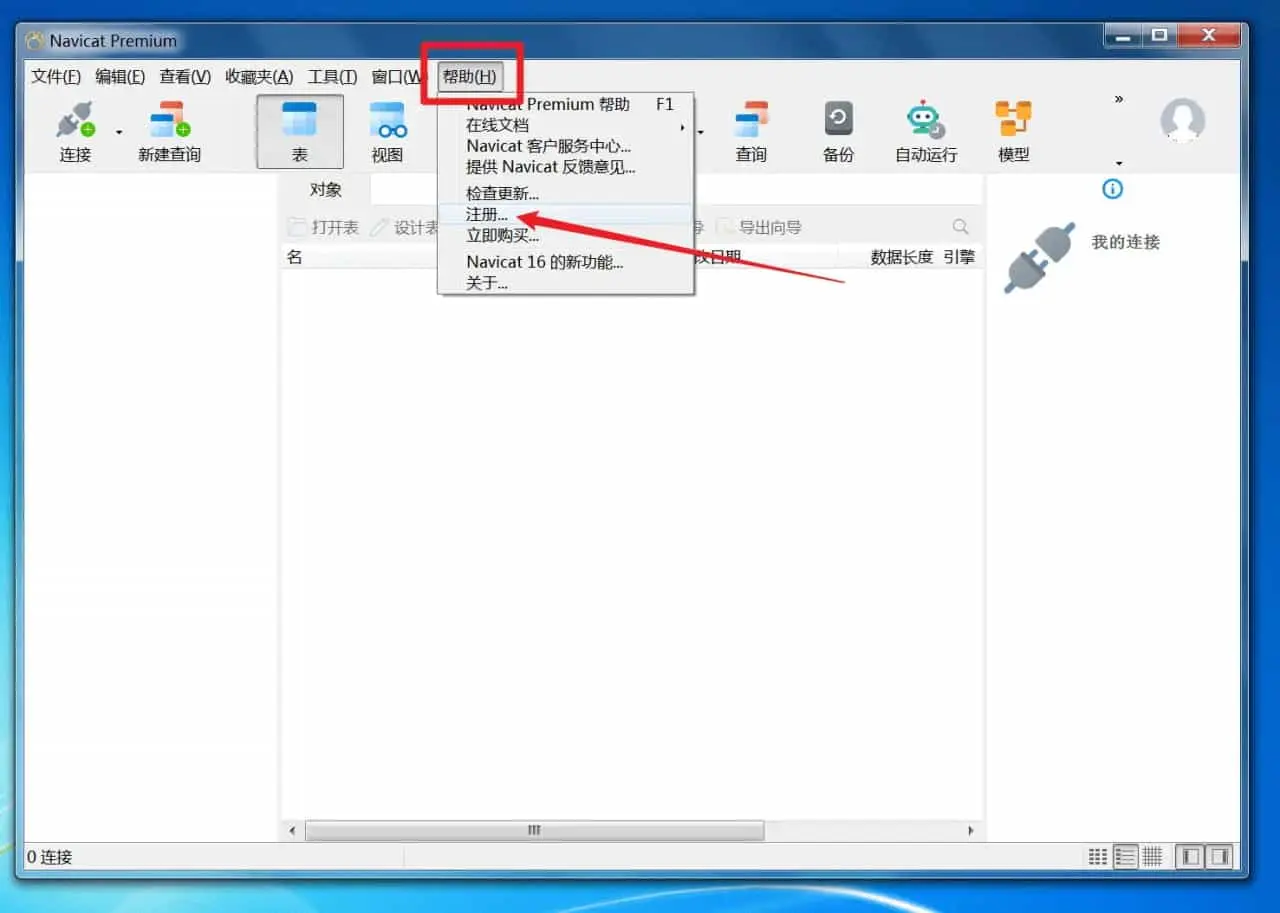Select 检查更新... menu entry
The width and height of the screenshot is (1280, 913).
[x=502, y=193]
